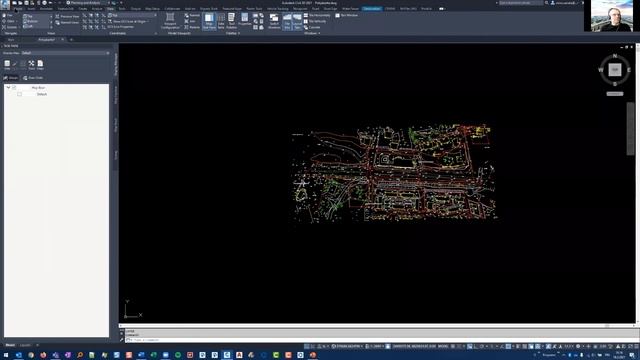Toggle Layout Tabs display

tap(297, 21)
